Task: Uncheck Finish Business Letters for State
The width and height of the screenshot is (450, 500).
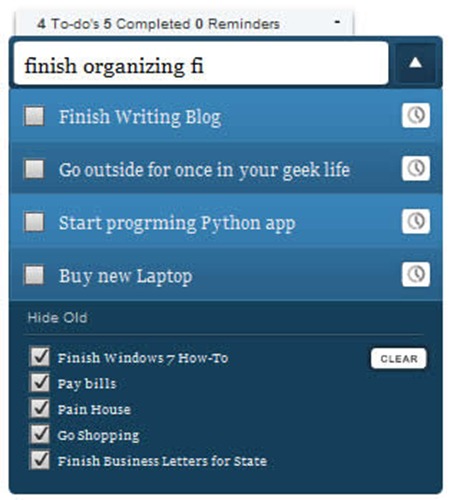Action: pyautogui.click(x=40, y=460)
